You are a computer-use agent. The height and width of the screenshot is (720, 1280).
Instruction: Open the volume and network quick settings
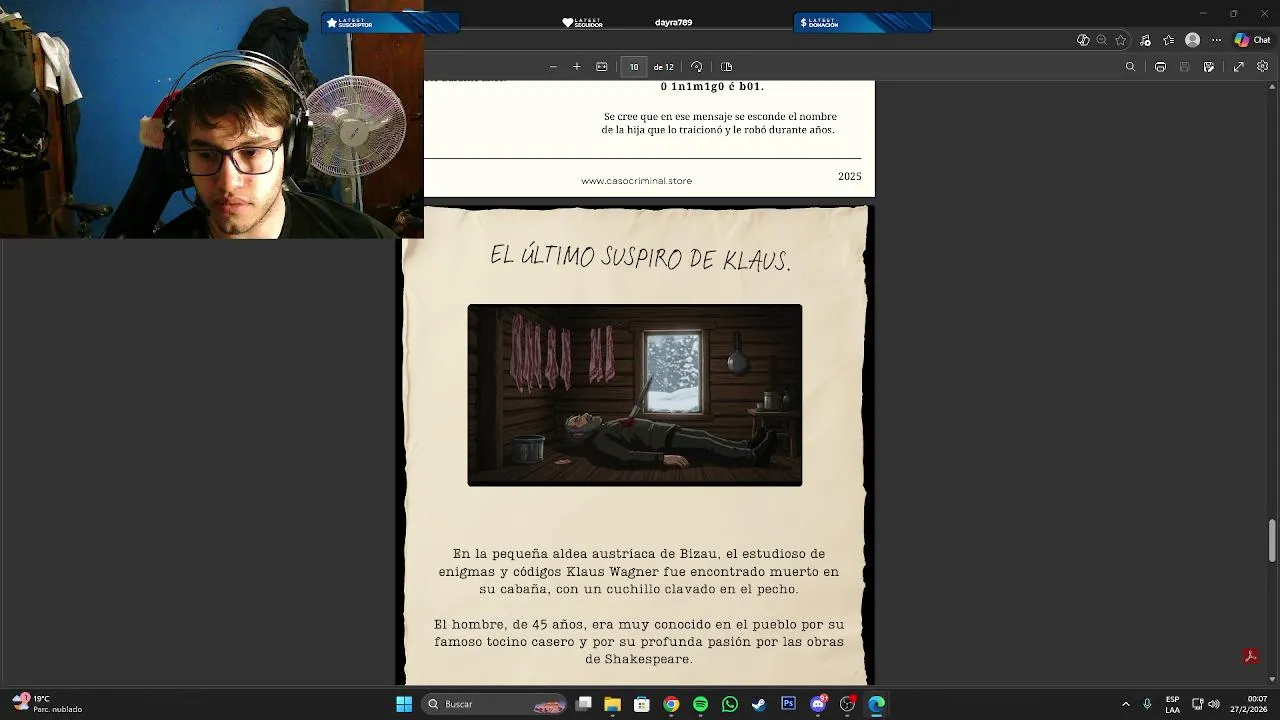[x=1205, y=704]
